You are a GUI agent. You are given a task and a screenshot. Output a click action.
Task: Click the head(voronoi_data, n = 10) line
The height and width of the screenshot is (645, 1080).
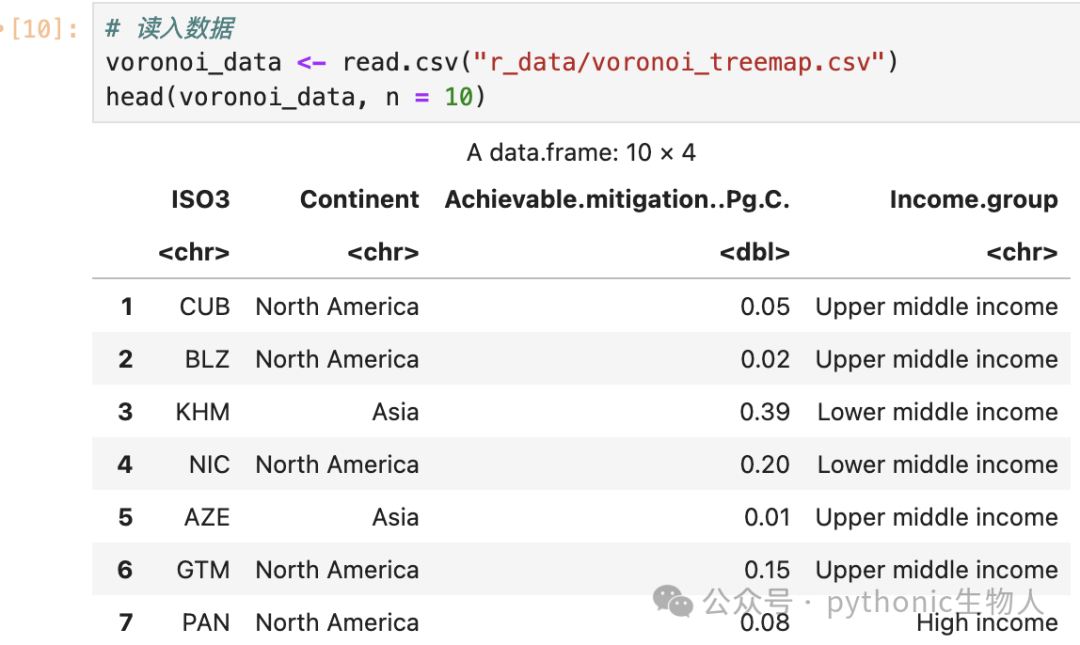pyautogui.click(x=295, y=96)
